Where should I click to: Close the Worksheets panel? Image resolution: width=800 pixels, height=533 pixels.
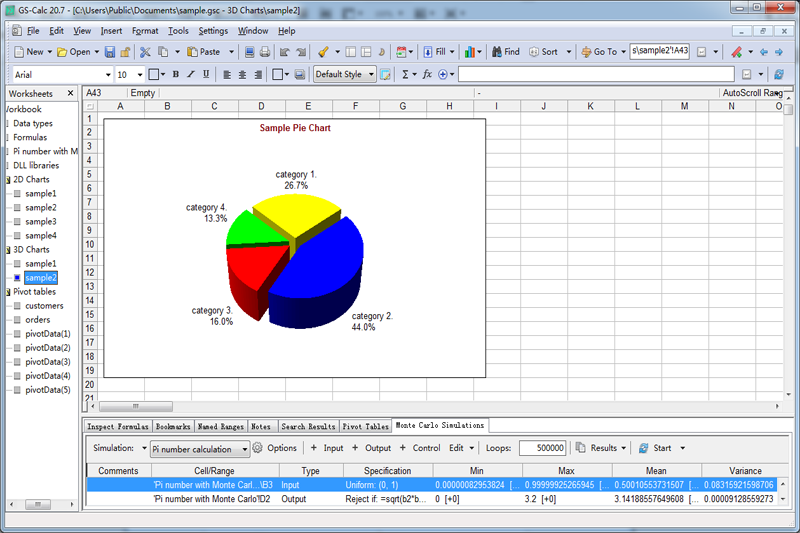tap(70, 93)
